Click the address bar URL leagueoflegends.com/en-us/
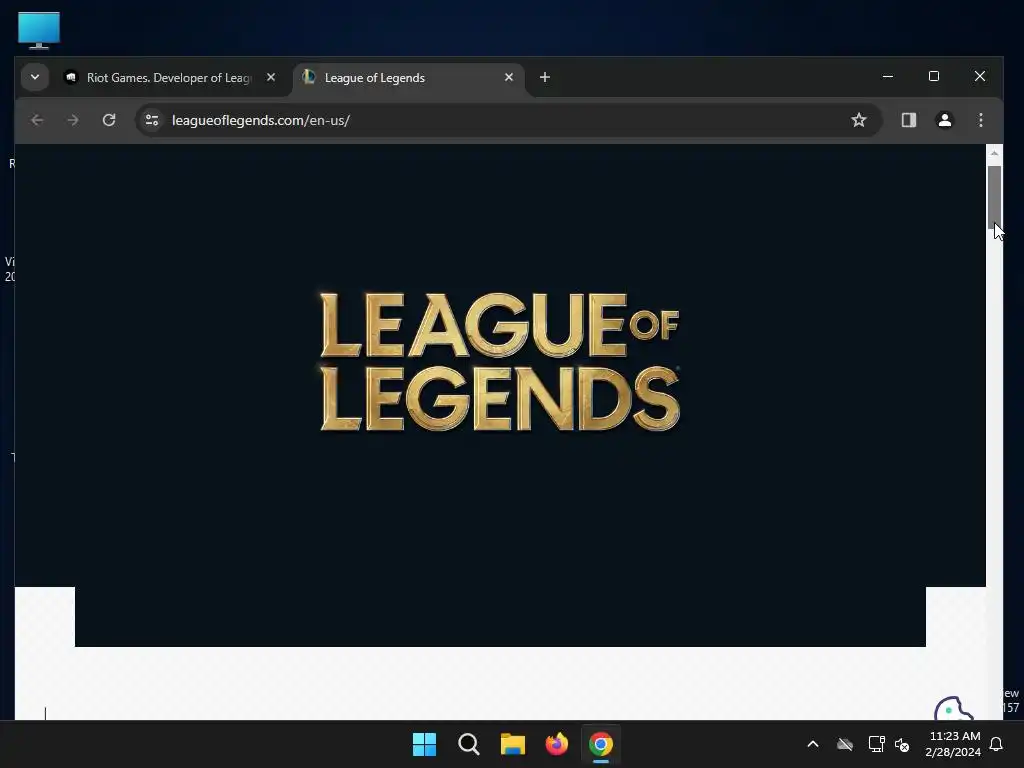1024x768 pixels. tap(261, 120)
